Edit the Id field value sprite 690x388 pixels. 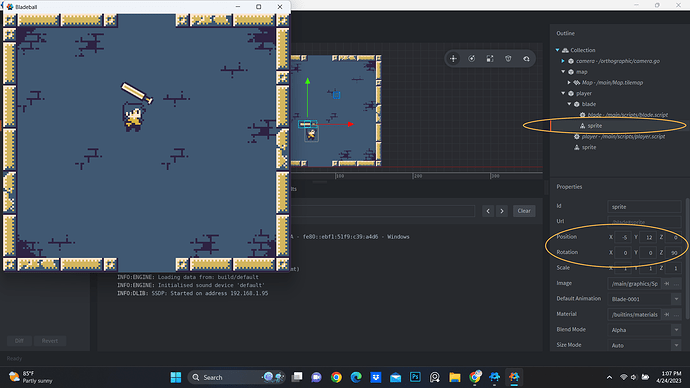pos(644,207)
